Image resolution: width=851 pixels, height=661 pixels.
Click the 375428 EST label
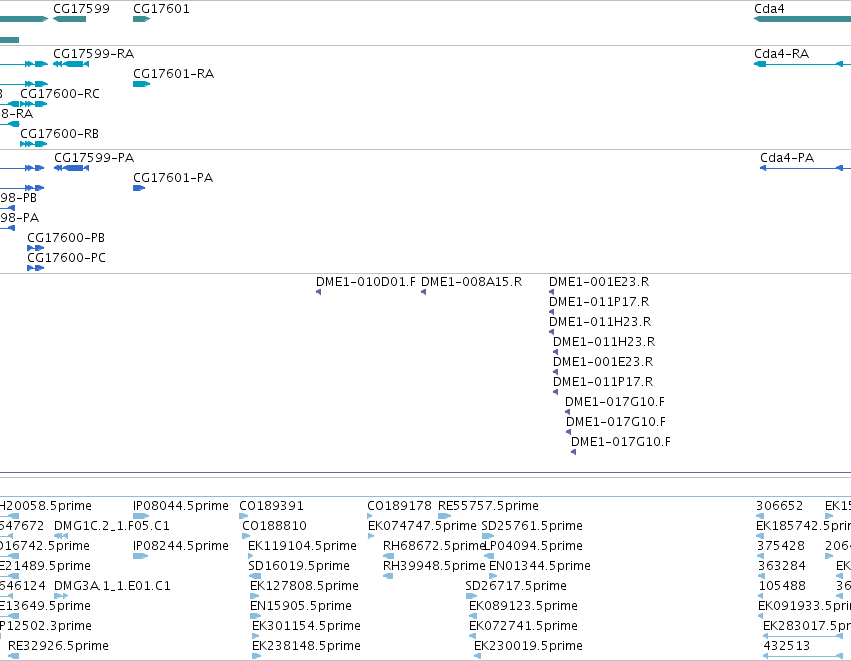point(781,546)
